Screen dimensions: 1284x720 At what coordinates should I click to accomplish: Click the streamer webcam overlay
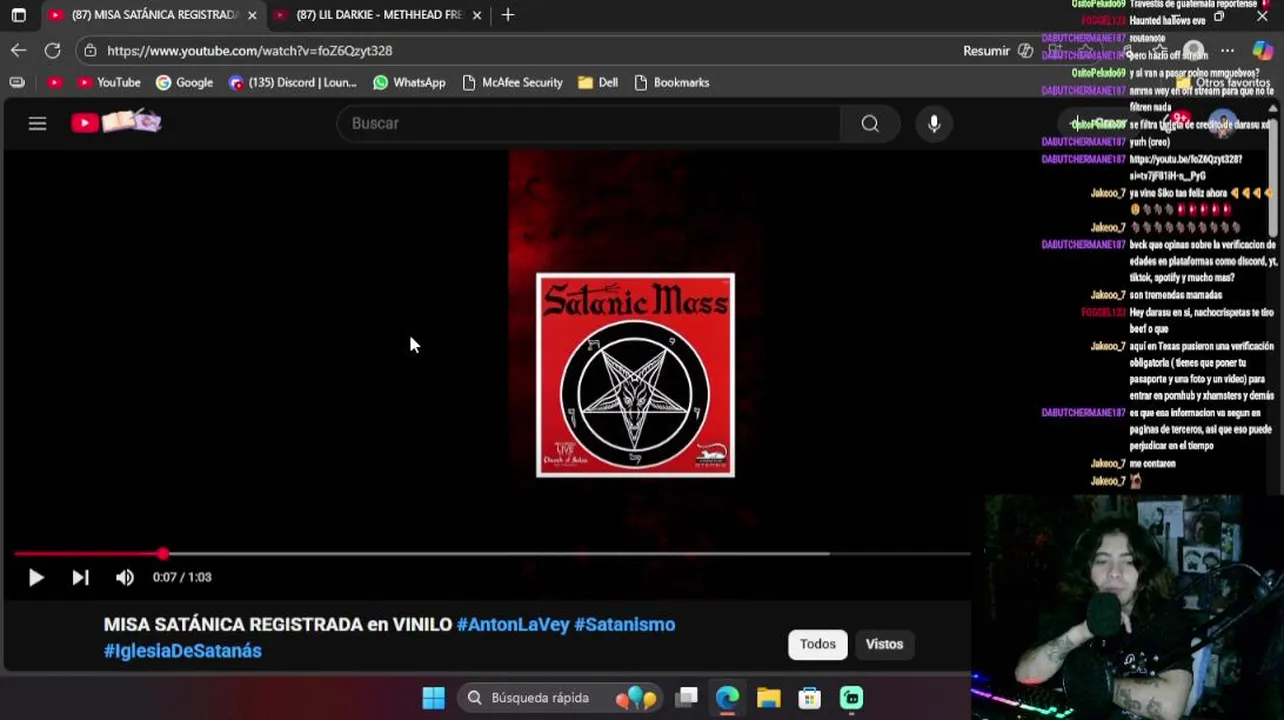[x=1127, y=606]
